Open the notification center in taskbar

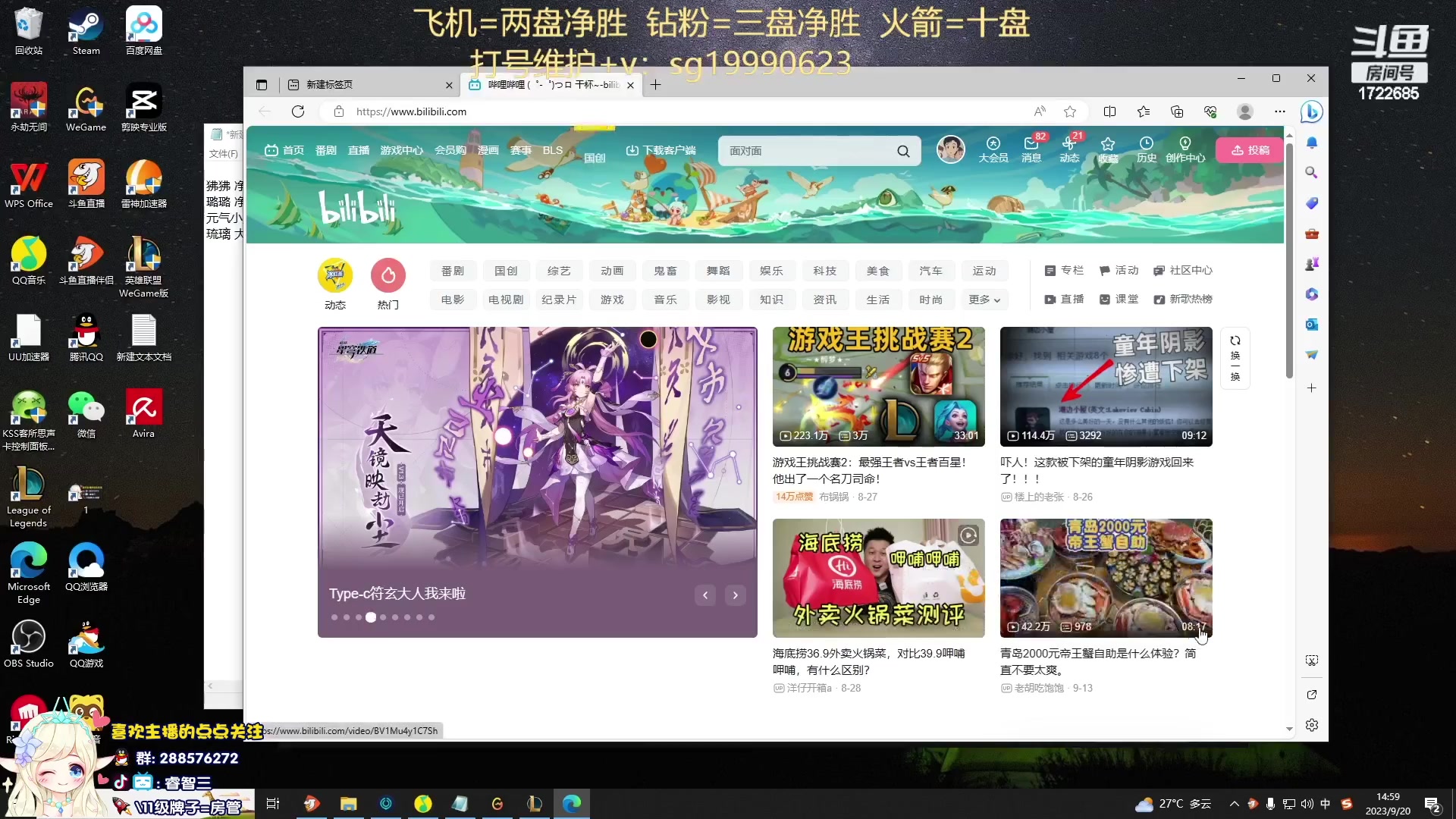tap(1432, 804)
